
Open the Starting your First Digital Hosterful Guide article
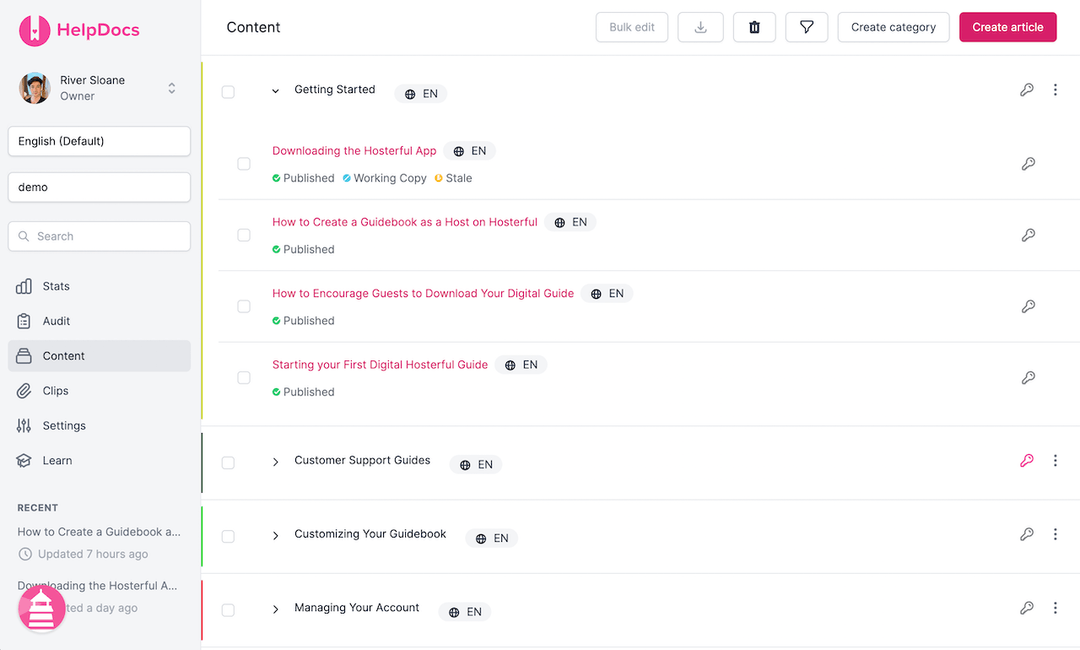pos(380,364)
